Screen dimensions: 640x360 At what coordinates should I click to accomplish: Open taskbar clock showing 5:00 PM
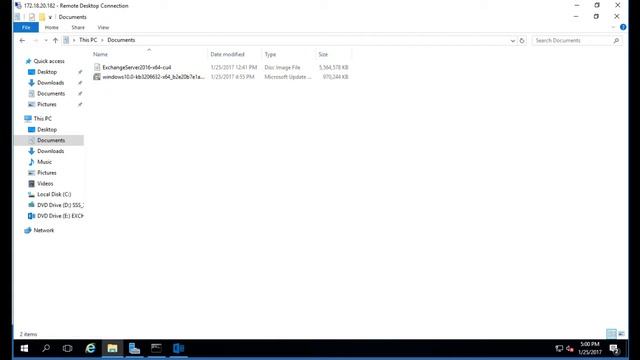click(x=590, y=348)
